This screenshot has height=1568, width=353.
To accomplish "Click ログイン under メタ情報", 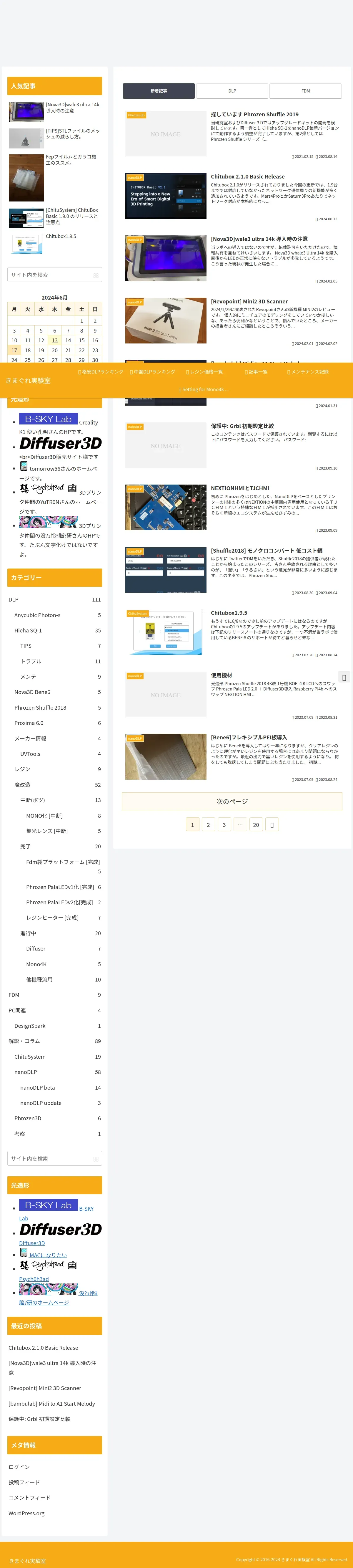I will [19, 1467].
